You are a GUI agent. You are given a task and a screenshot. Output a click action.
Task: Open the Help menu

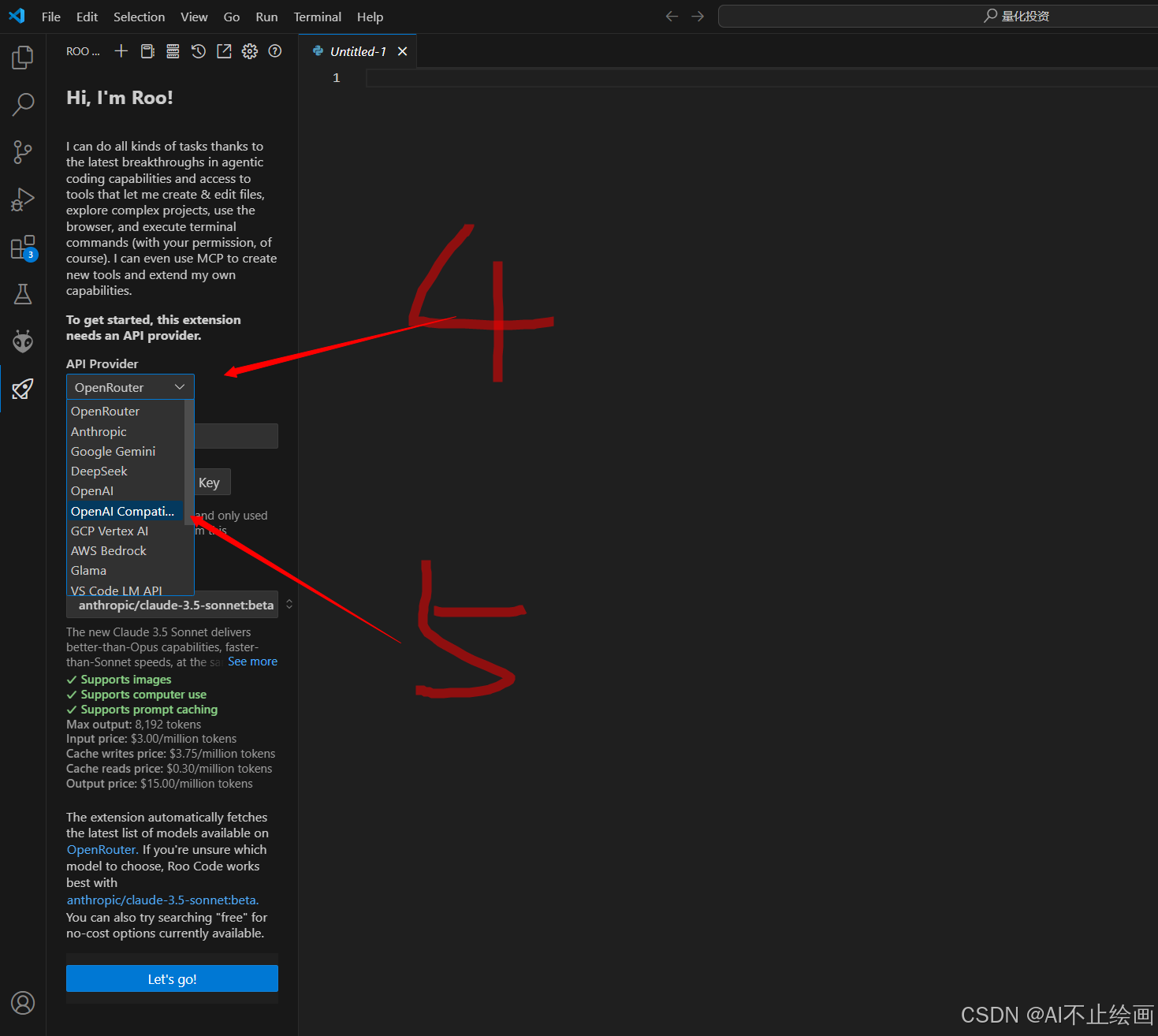[370, 17]
